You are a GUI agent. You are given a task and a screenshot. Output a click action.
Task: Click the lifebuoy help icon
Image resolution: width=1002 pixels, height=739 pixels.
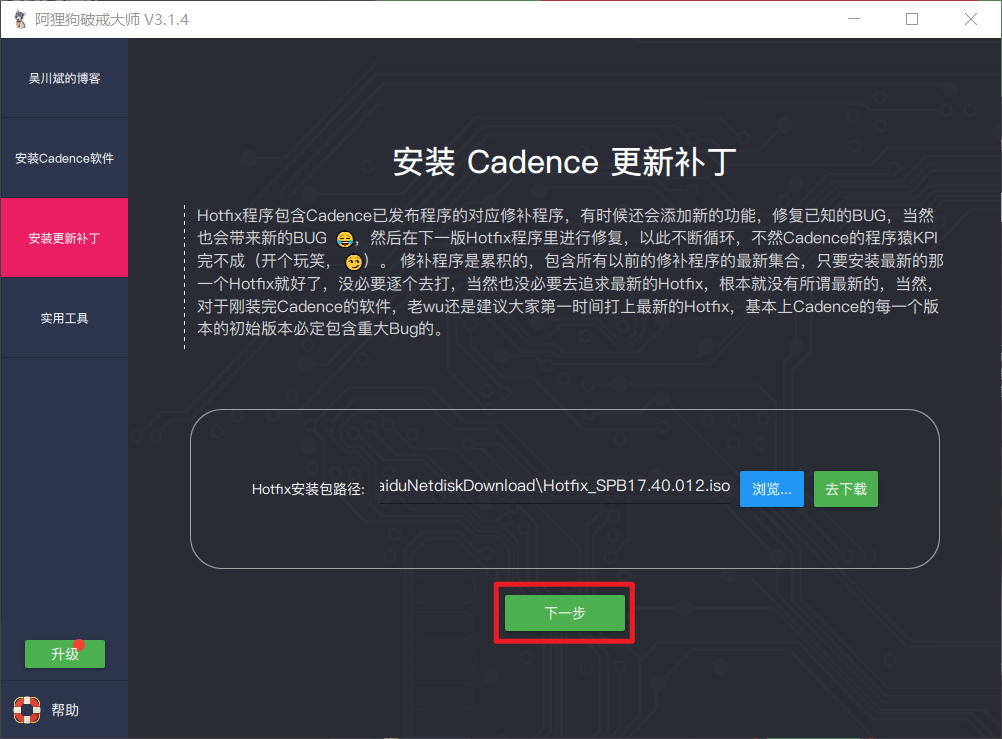tap(26, 710)
